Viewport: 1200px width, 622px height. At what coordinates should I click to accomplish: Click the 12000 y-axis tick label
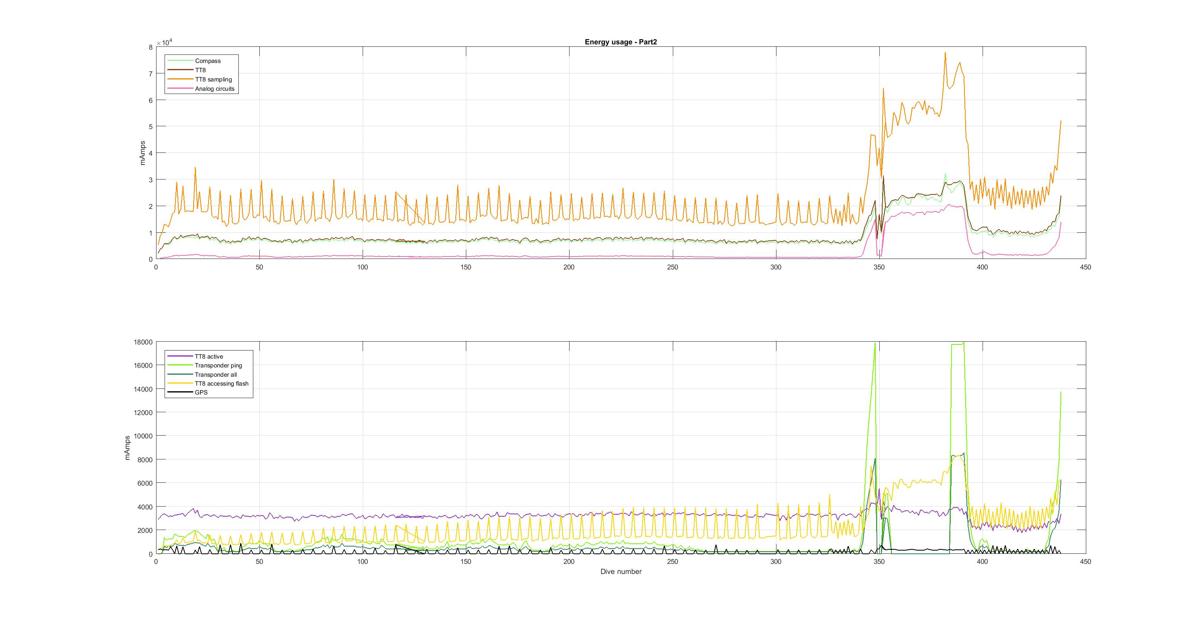[x=143, y=413]
